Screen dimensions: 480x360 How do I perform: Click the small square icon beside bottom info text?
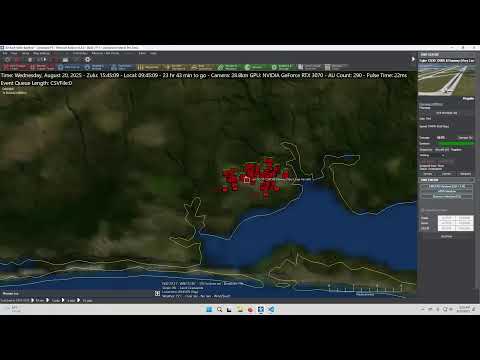157,293
